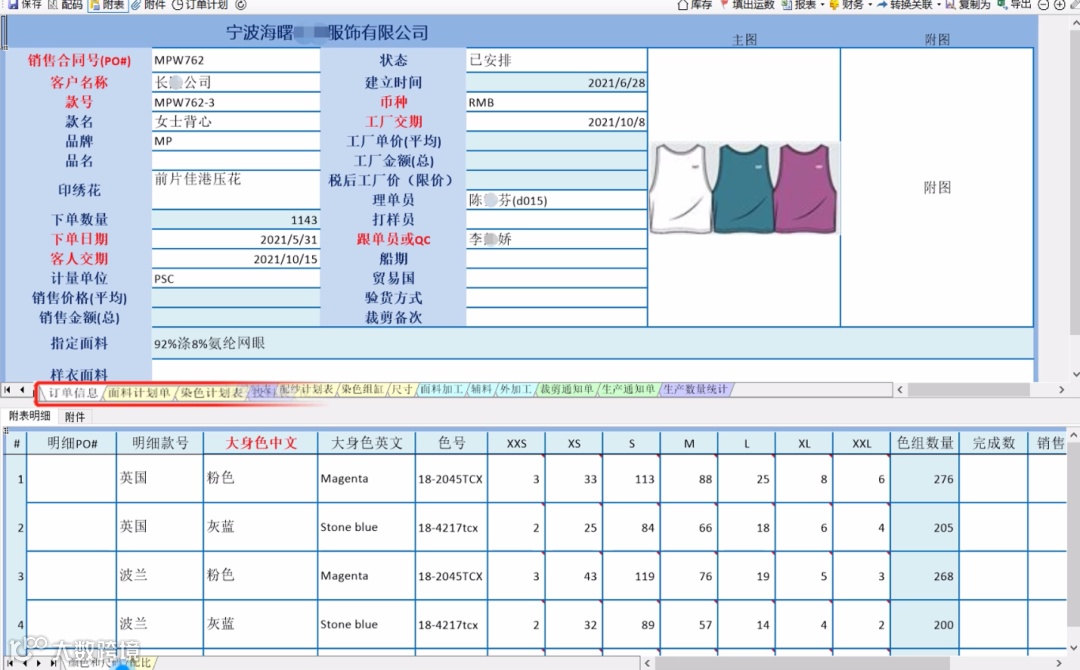Click the 填出运数 toolbar item

pos(747,4)
